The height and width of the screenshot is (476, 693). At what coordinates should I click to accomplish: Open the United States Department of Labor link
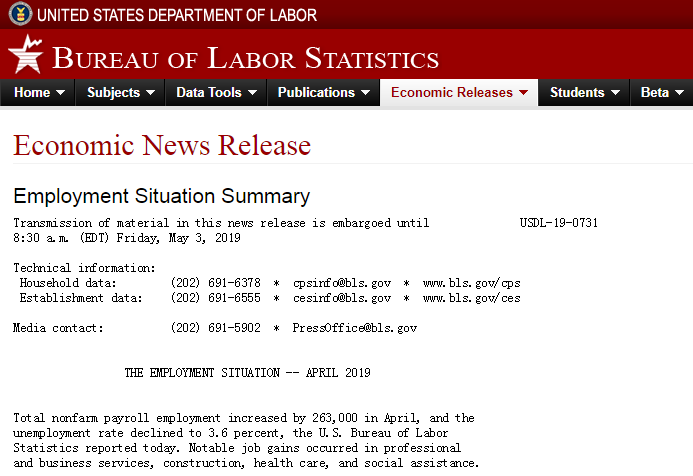(x=177, y=15)
